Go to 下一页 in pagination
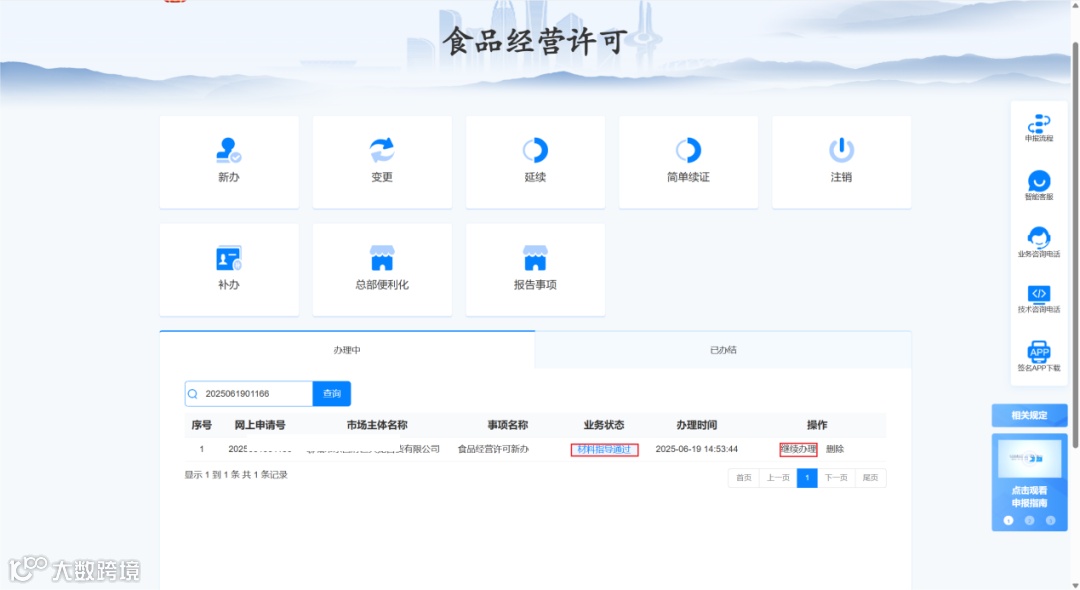 838,478
